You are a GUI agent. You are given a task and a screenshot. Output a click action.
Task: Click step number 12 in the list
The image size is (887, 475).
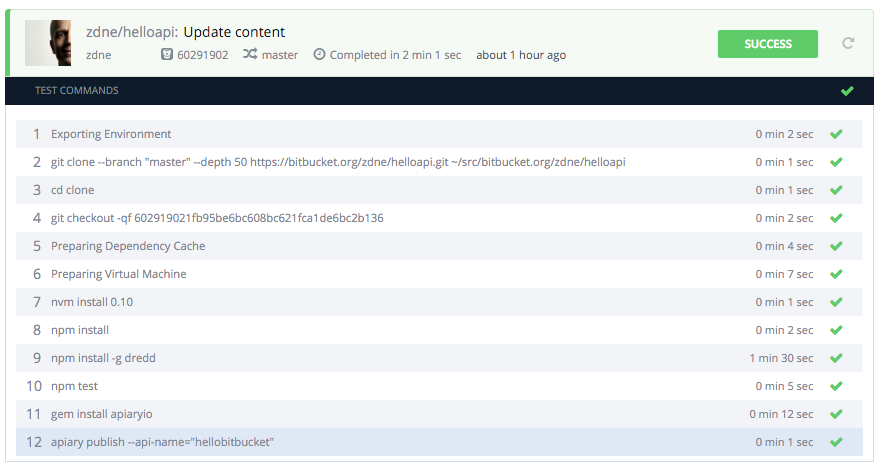[34, 442]
